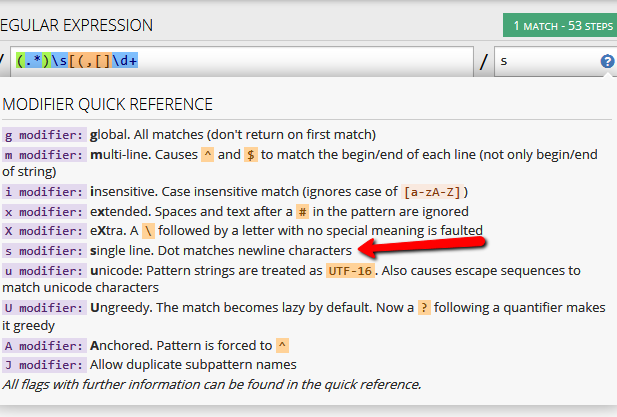Click the regular expression input field

click(242, 61)
